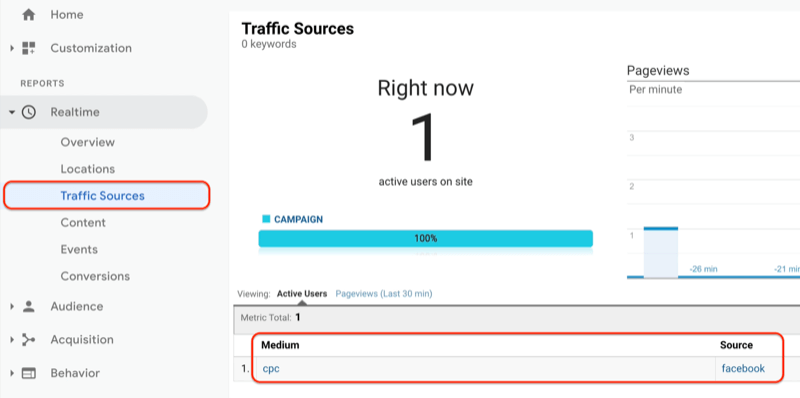Click the Pageviews chart title
The width and height of the screenshot is (800, 398).
(x=658, y=70)
